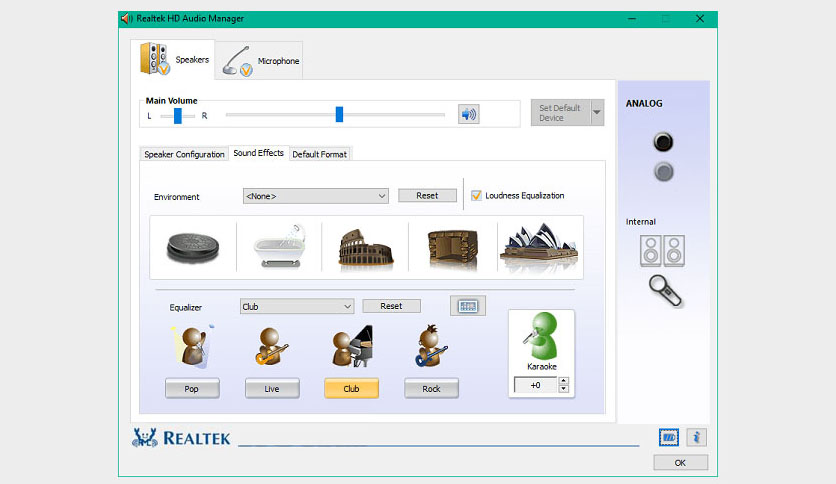This screenshot has height=484, width=836.
Task: Click the OK button
Action: point(680,463)
